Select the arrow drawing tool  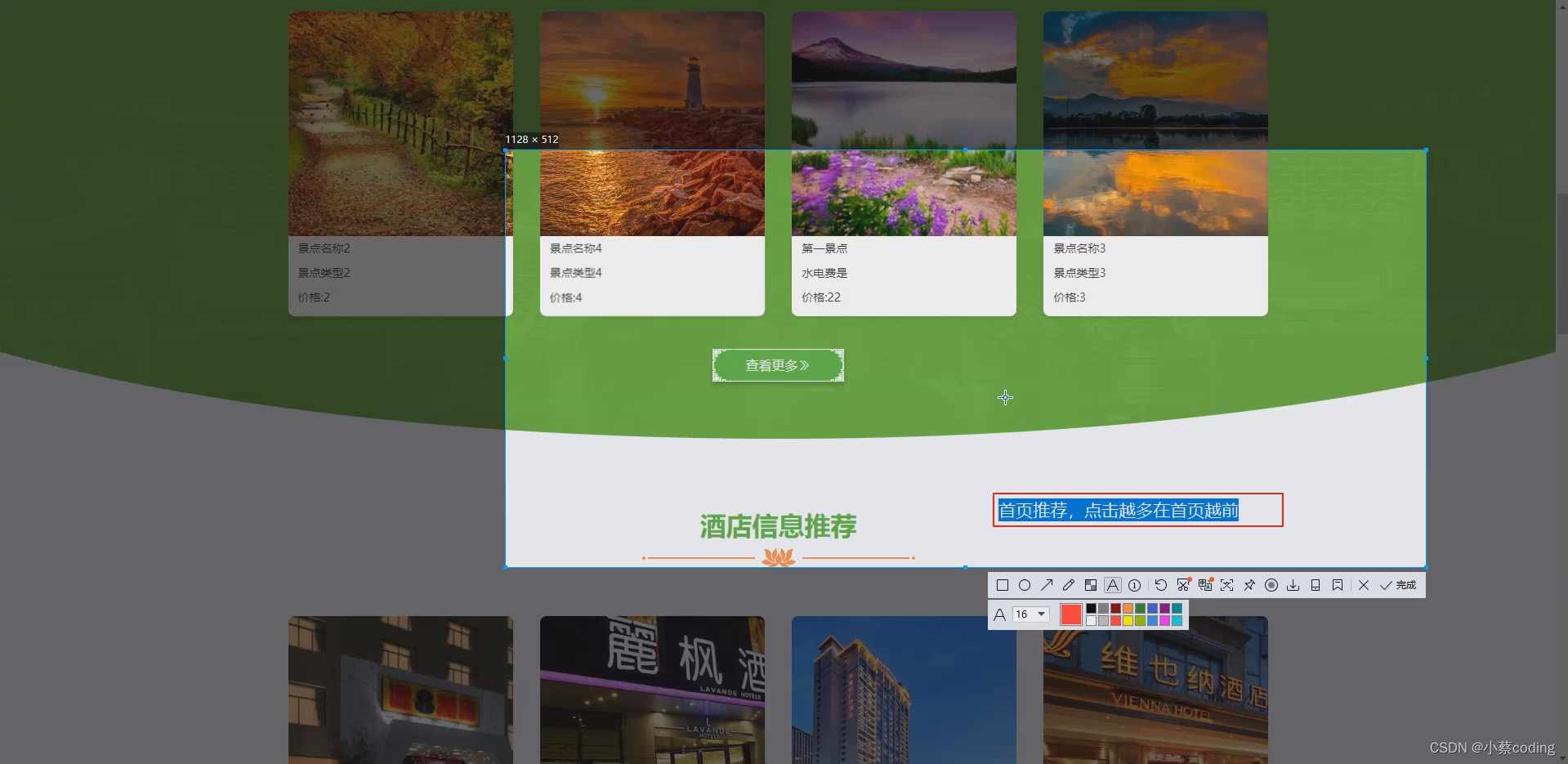[1047, 585]
